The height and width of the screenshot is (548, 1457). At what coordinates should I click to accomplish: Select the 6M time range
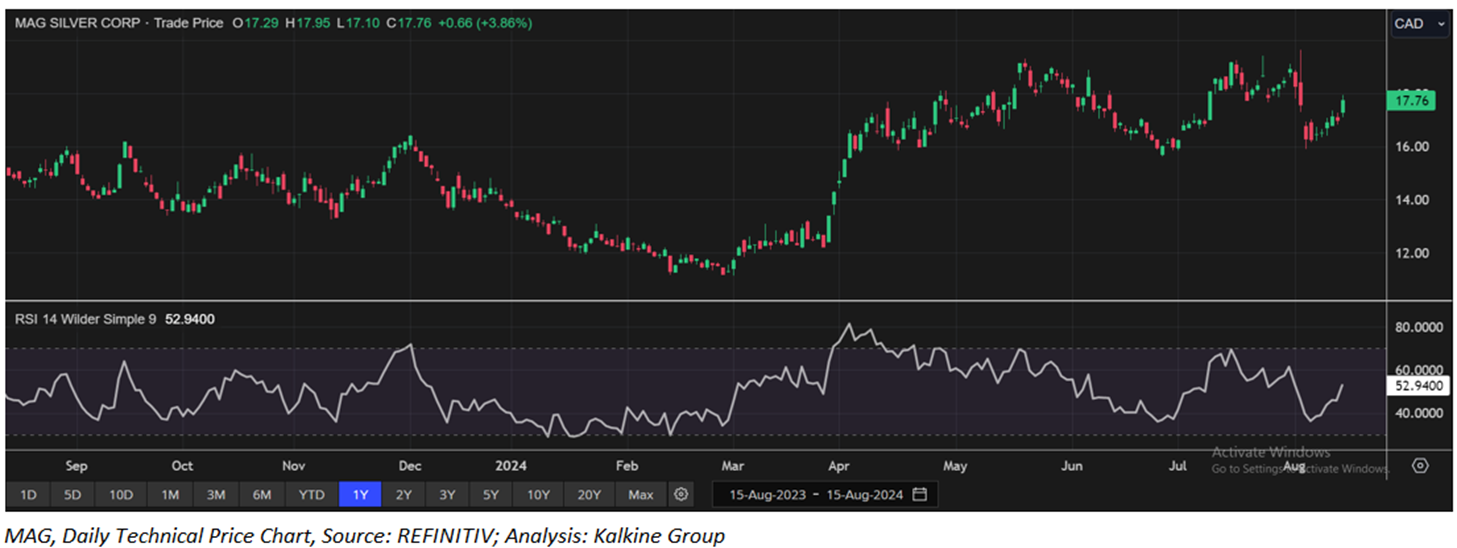point(262,494)
